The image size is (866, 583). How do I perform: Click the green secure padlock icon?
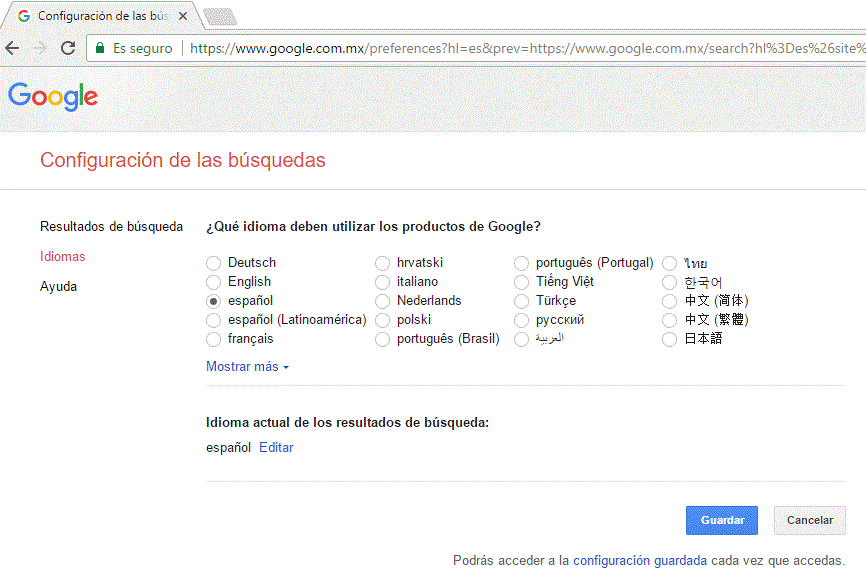point(100,48)
